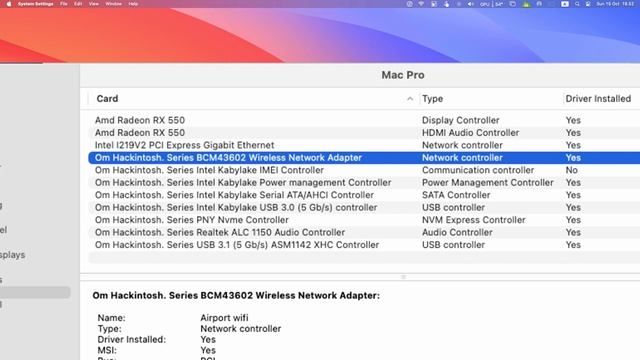
Task: Select the PNY Nvme Controller row
Action: pyautogui.click(x=364, y=220)
